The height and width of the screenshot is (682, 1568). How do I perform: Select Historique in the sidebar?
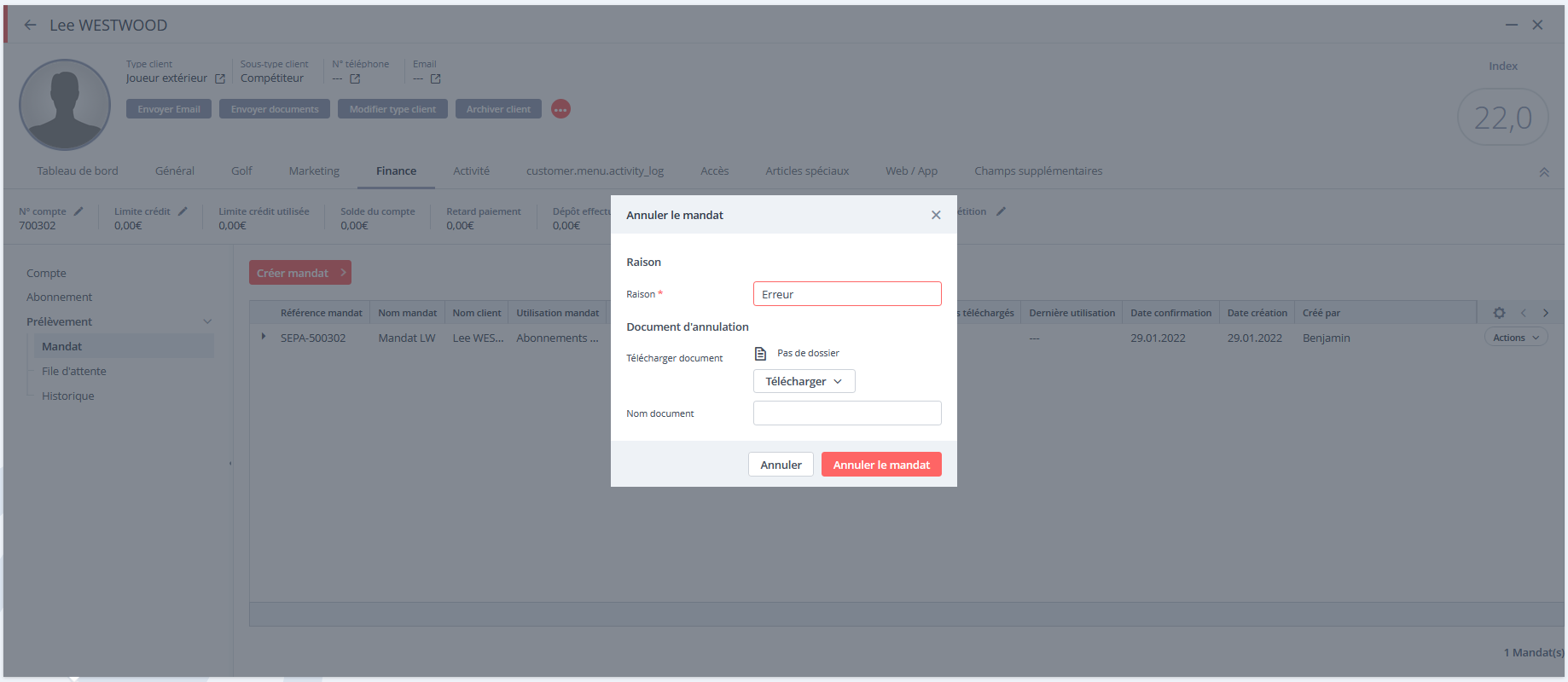click(x=68, y=396)
